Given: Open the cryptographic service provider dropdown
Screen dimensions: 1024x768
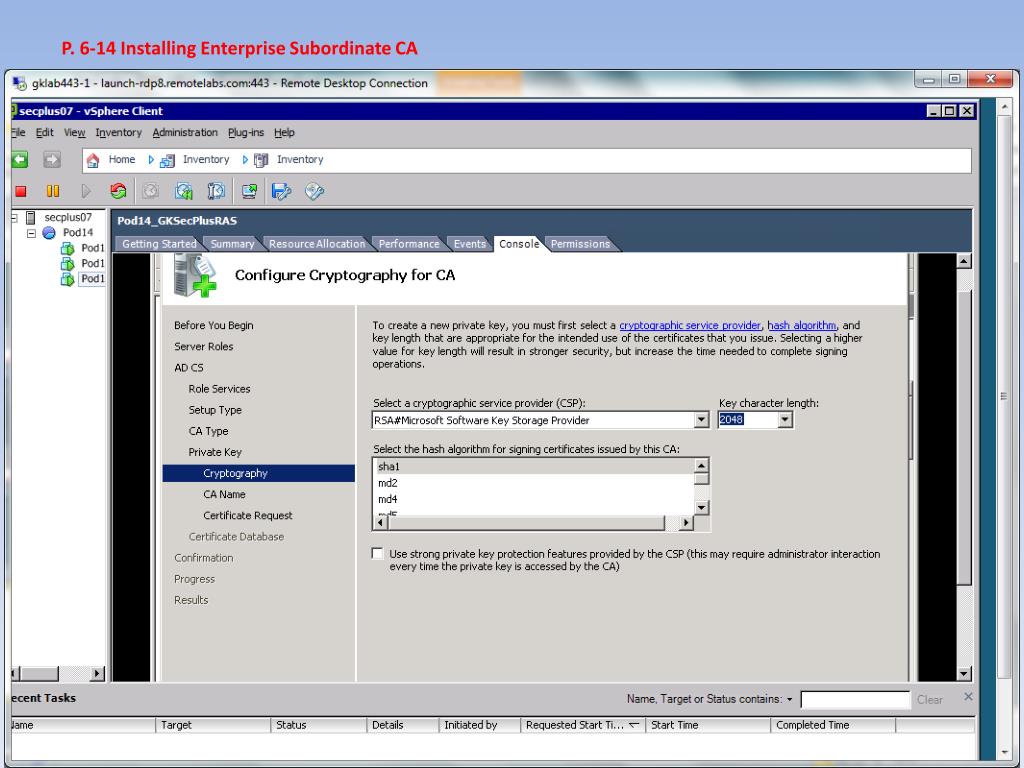Looking at the screenshot, I should click(701, 420).
